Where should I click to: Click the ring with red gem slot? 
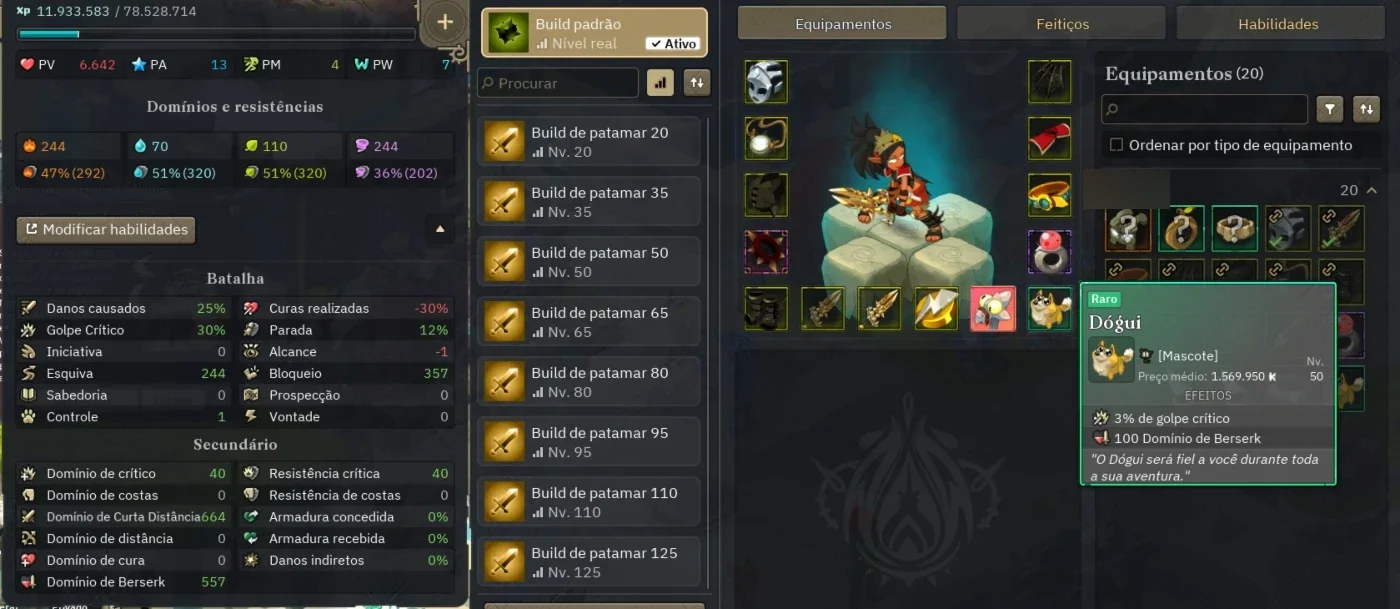click(1049, 252)
